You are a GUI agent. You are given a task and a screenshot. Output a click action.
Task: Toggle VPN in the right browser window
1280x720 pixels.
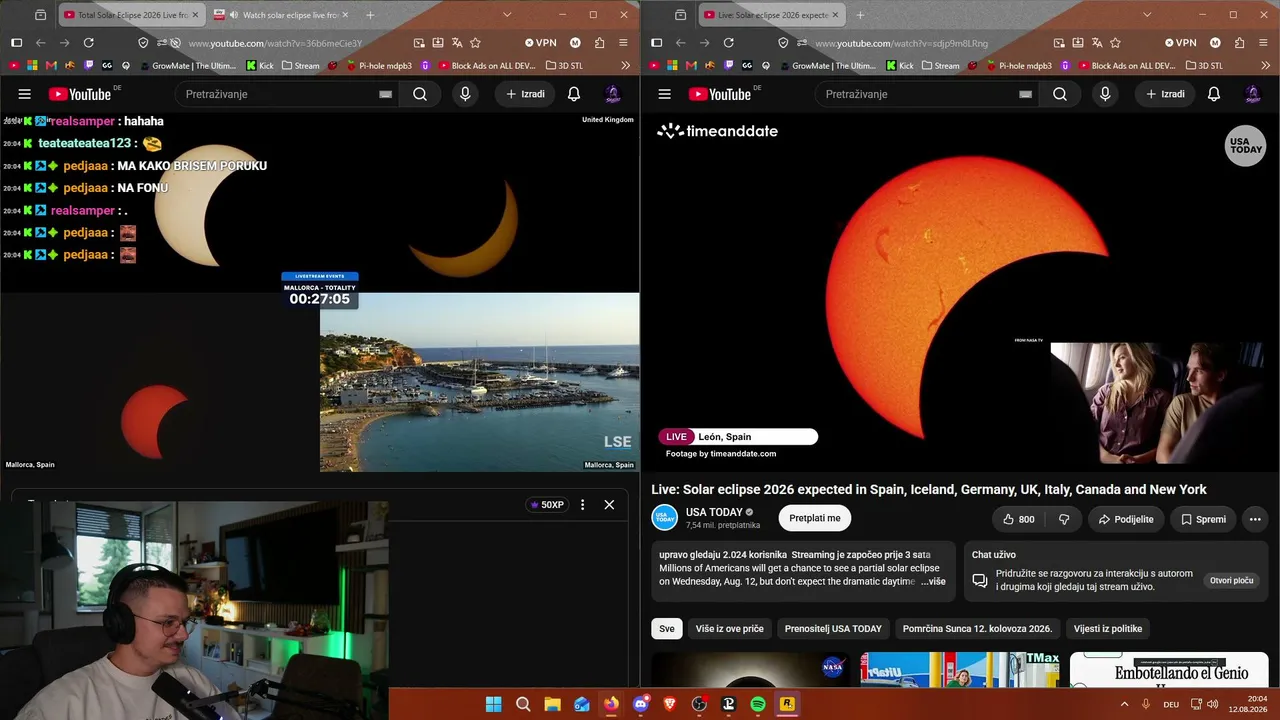click(x=1181, y=43)
